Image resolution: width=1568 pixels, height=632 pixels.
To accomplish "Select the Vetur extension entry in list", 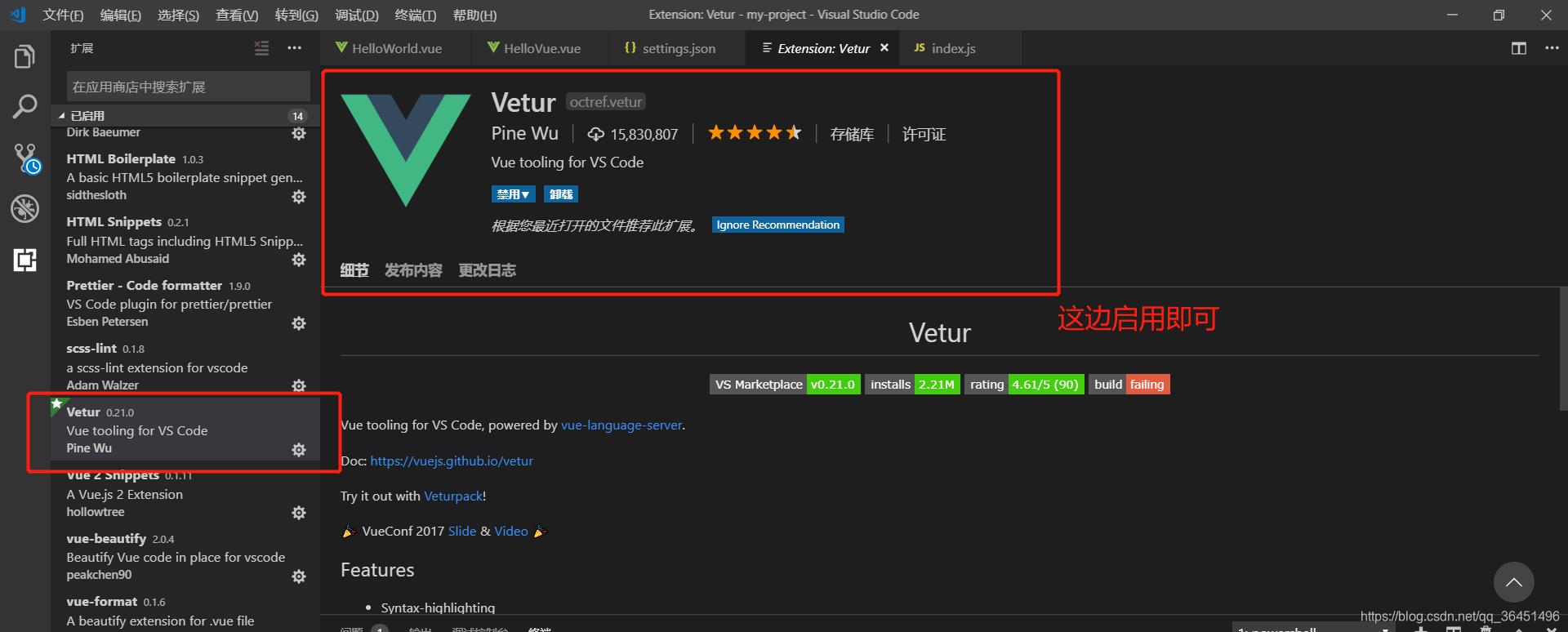I will (x=186, y=429).
